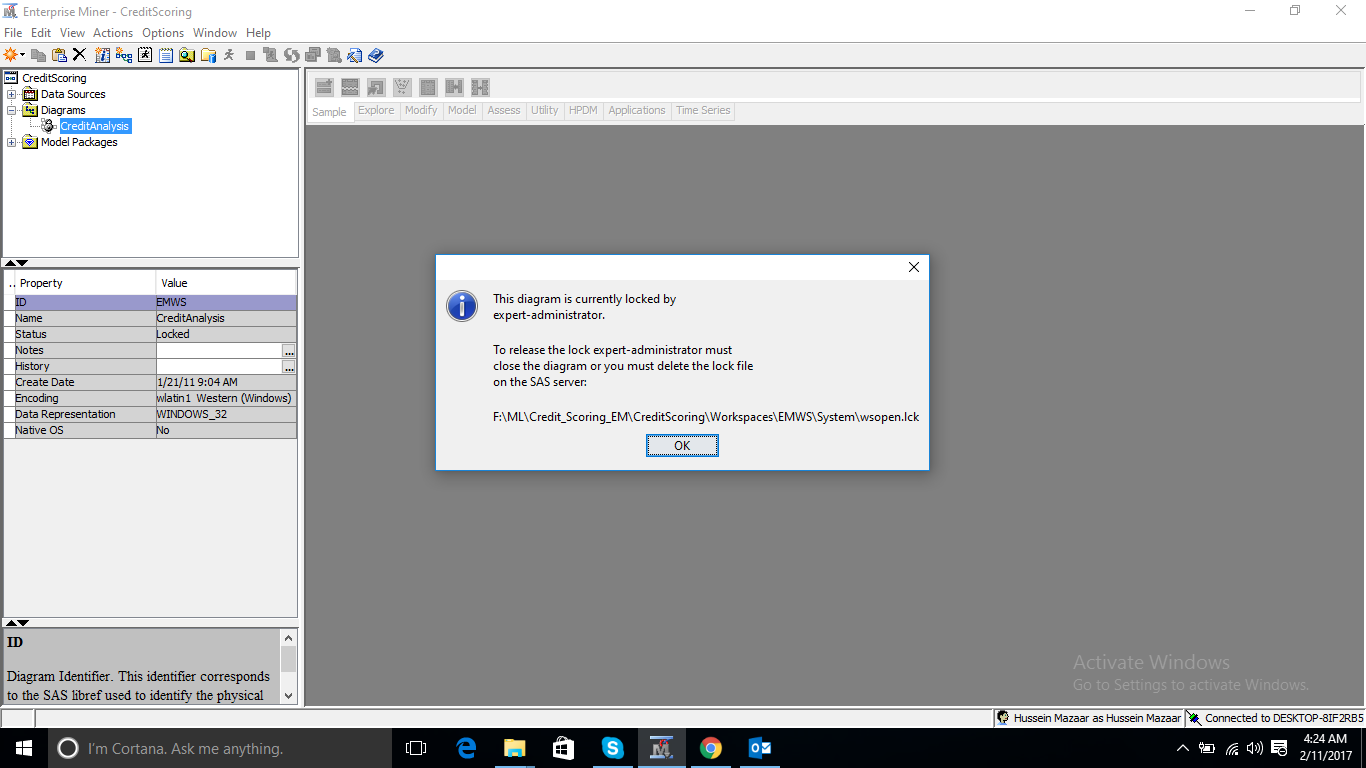Click the document with pencil toolbar icon
The width and height of the screenshot is (1366, 768).
click(x=354, y=55)
